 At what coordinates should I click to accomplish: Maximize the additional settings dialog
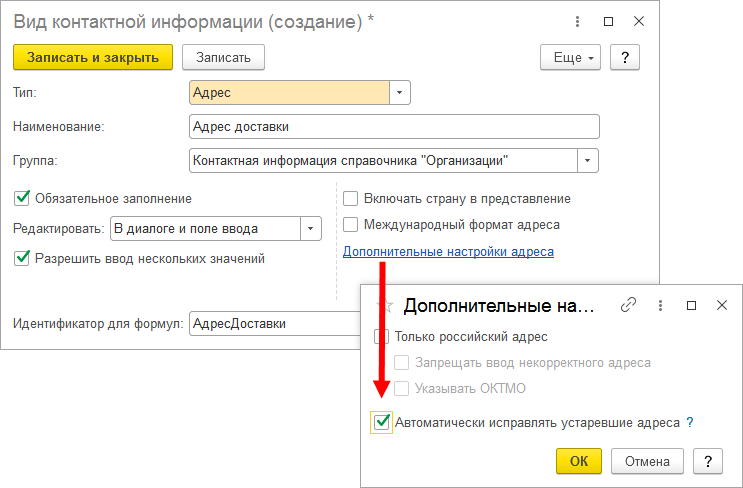[691, 305]
